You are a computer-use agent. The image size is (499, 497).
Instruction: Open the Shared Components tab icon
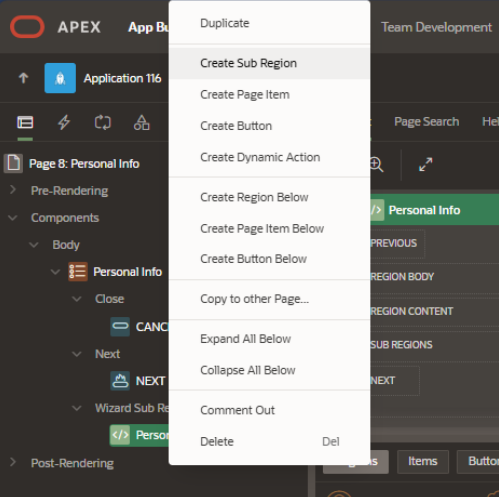(x=141, y=122)
